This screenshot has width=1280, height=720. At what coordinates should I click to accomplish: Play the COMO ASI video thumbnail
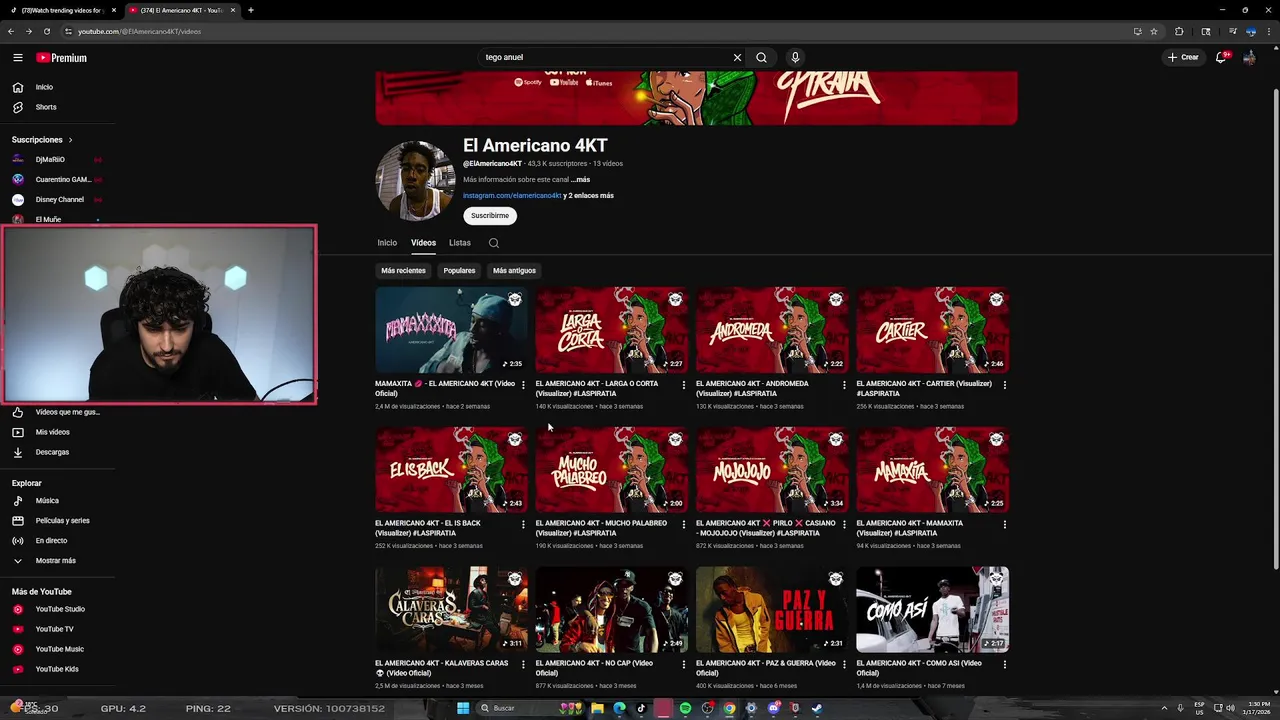[932, 610]
